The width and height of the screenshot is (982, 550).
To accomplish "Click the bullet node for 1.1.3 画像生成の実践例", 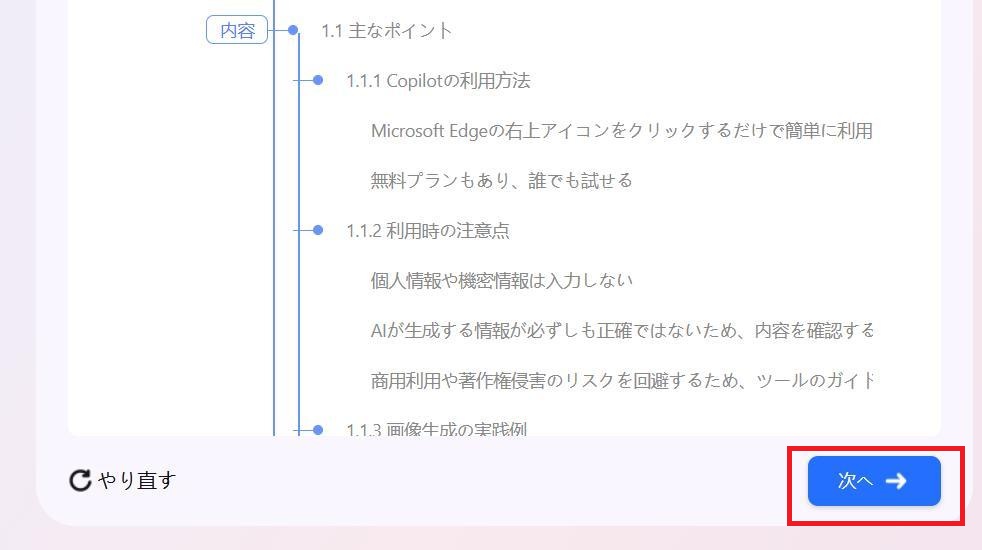I will tap(318, 429).
